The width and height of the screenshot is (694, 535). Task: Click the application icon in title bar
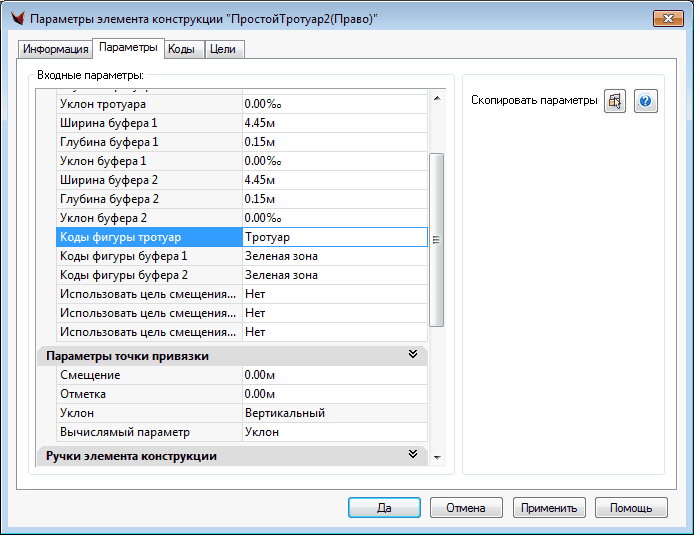[x=14, y=19]
